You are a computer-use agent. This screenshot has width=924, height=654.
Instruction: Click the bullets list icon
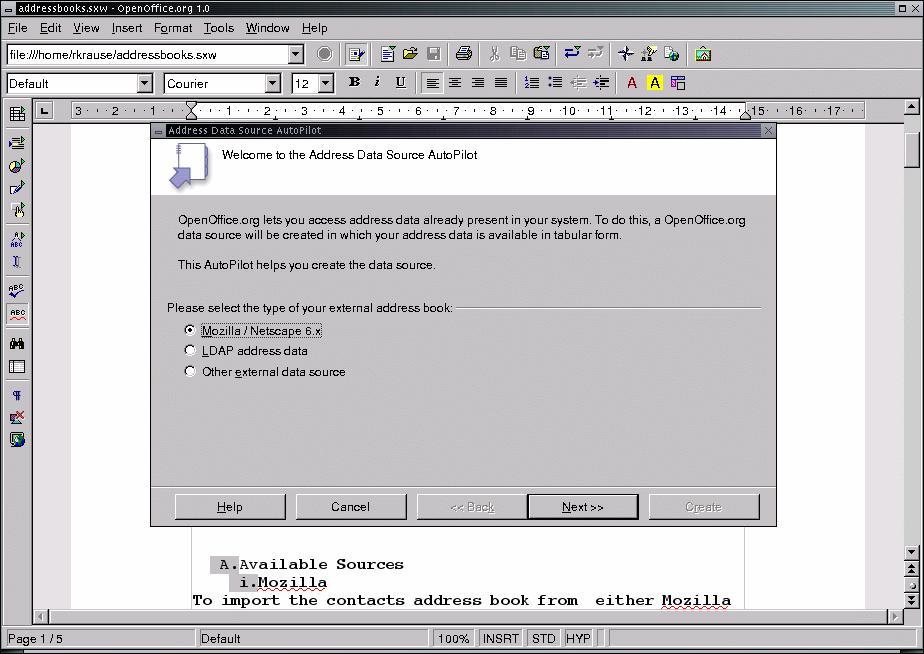[555, 83]
